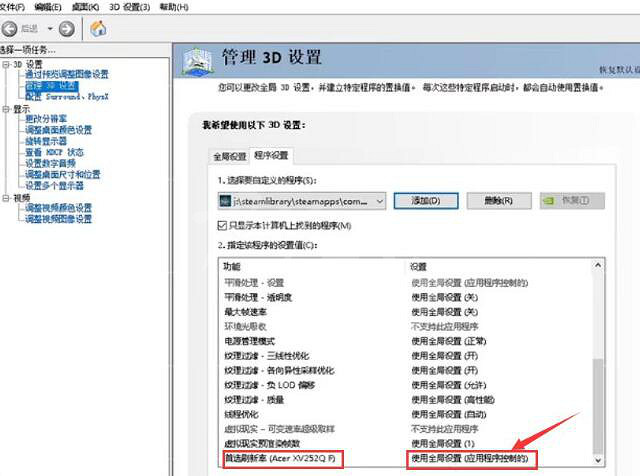640x476 pixels.
Task: Open 调整视频颜色设置 in the tree
Action: click(58, 208)
